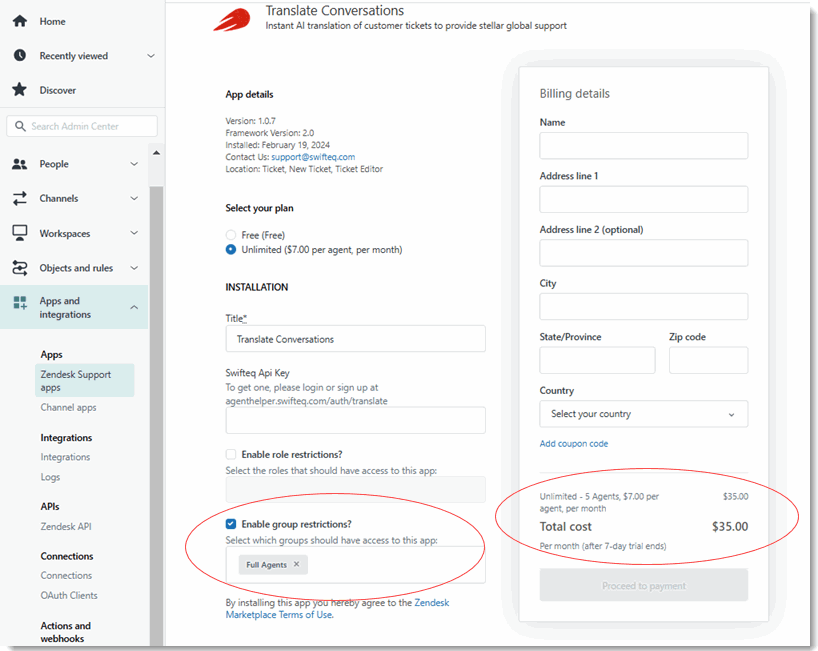
Task: Remove the Full Agents group tag
Action: click(296, 564)
